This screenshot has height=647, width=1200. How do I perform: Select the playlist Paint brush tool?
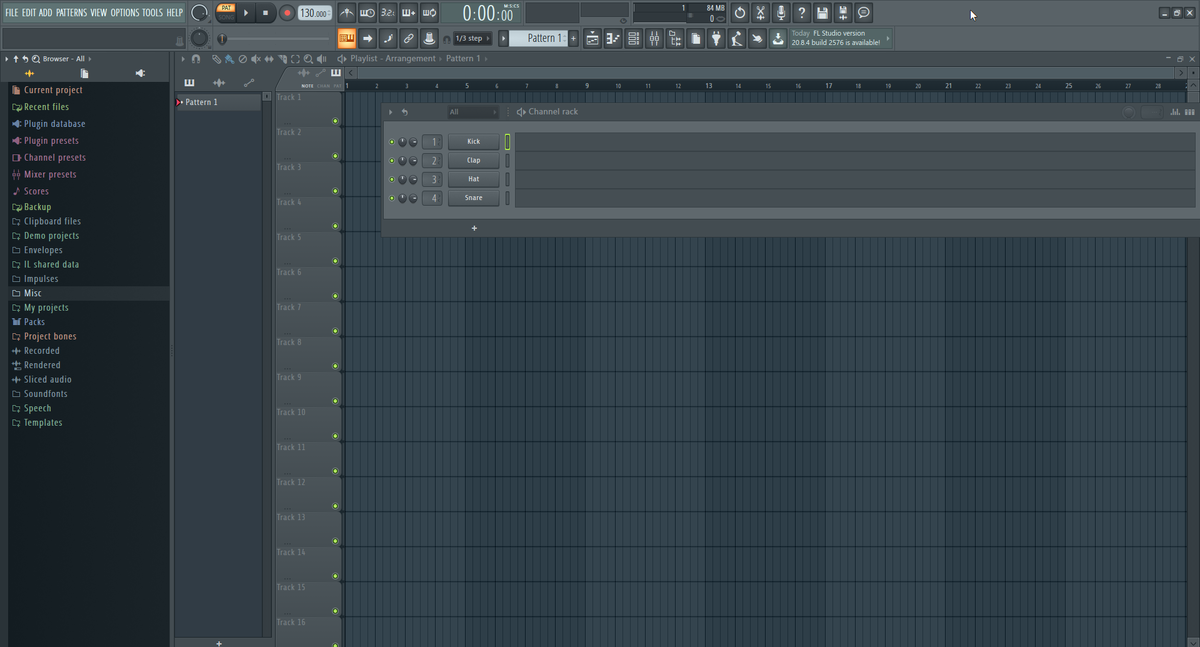(229, 59)
